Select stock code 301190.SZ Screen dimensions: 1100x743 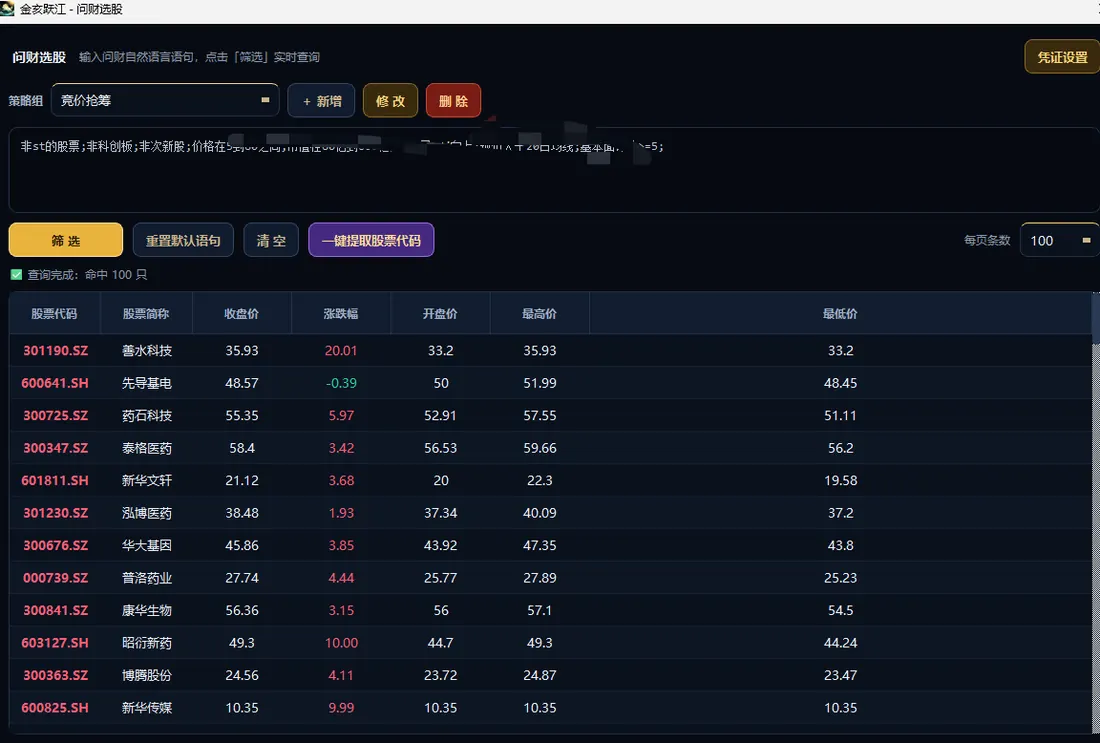[55, 350]
